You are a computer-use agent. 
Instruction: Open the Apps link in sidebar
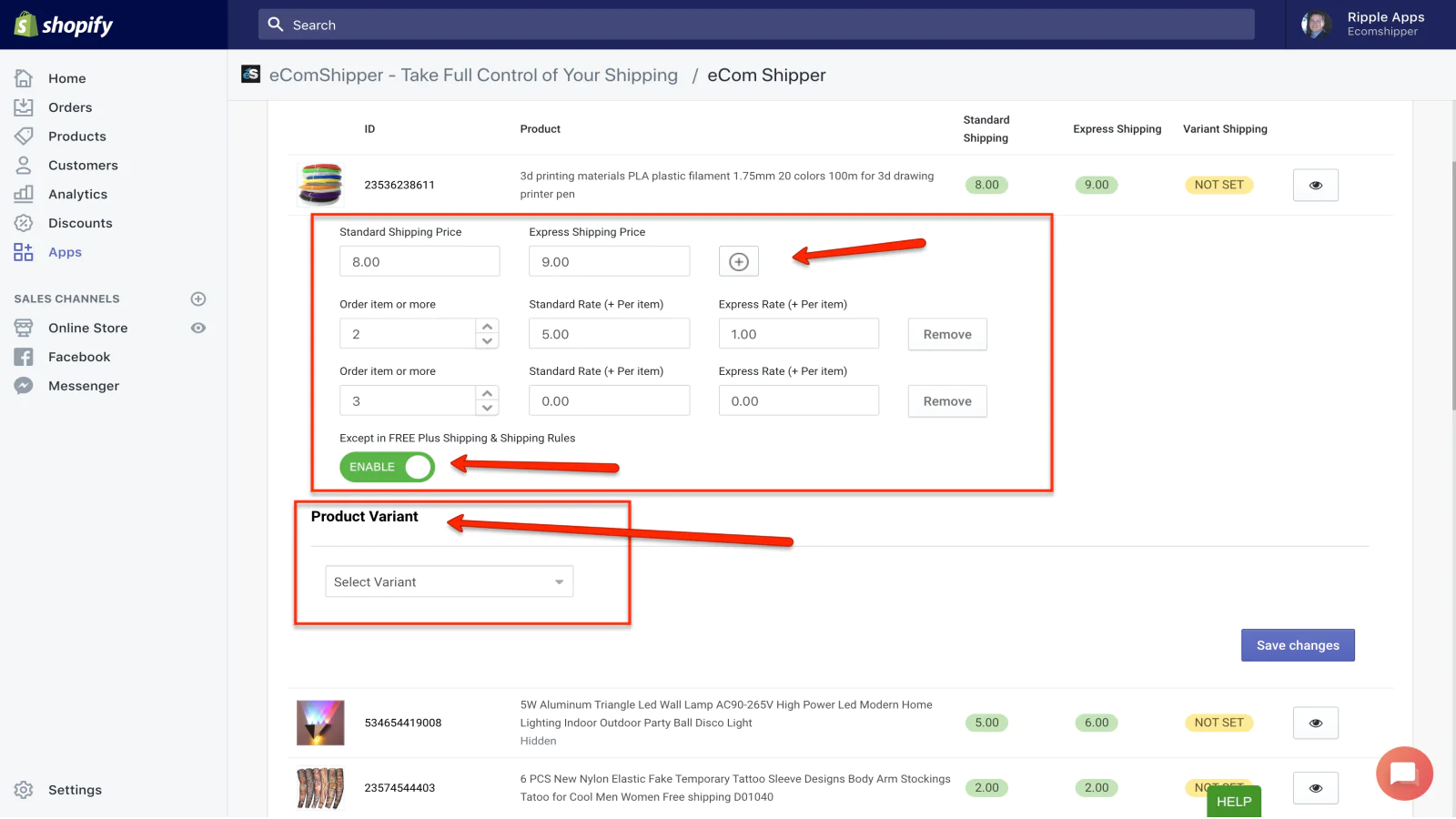point(65,252)
